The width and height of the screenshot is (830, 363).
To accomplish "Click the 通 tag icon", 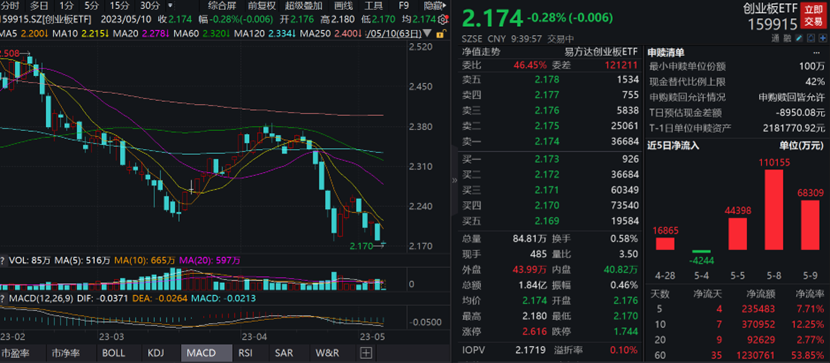I will point(775,38).
